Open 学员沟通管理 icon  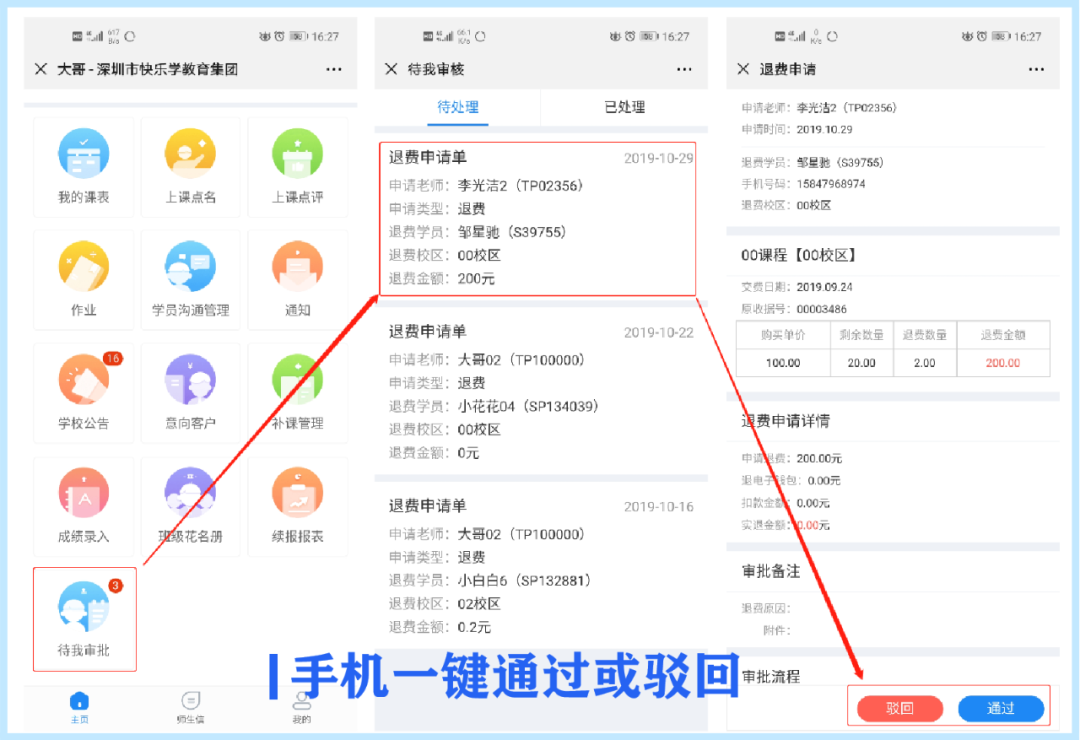(x=191, y=268)
